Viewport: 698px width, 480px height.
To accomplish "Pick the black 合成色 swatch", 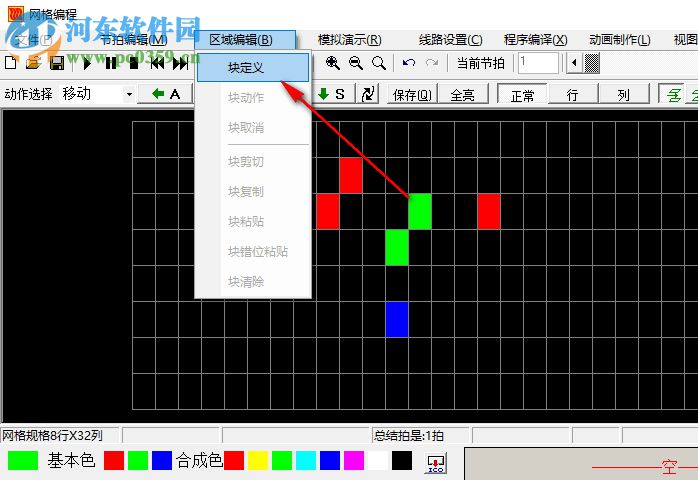I will click(402, 460).
